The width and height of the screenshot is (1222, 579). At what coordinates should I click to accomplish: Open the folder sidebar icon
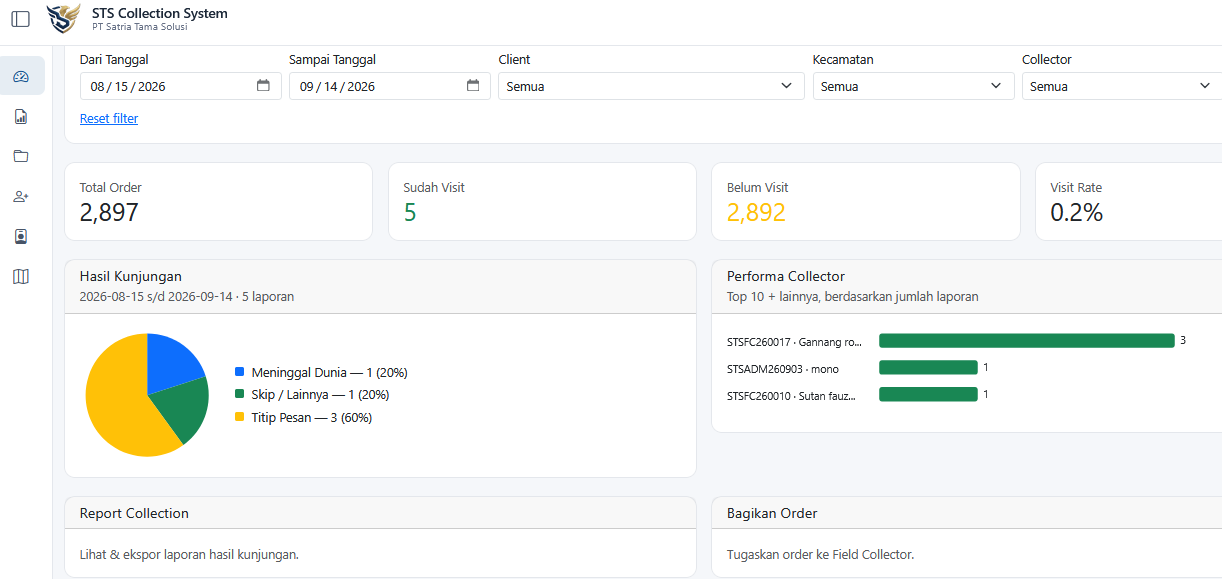21,157
